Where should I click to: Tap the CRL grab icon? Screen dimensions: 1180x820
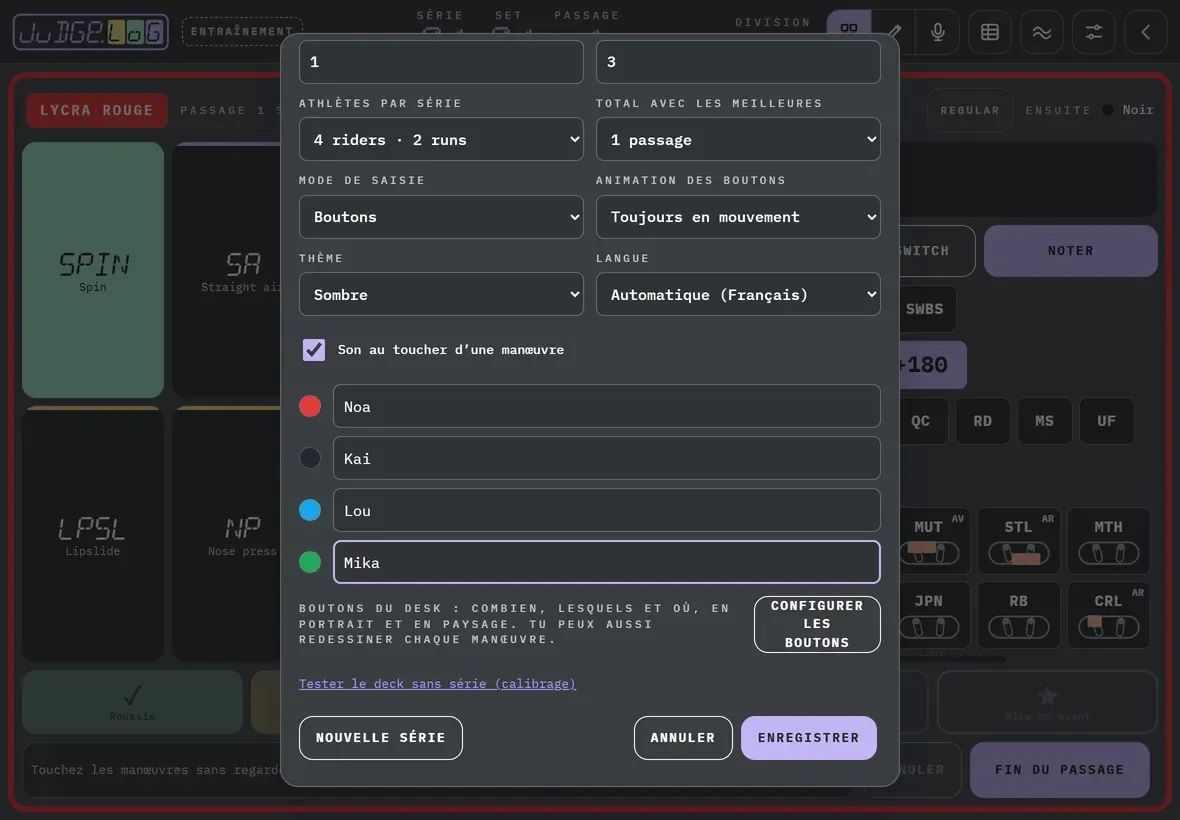1109,615
